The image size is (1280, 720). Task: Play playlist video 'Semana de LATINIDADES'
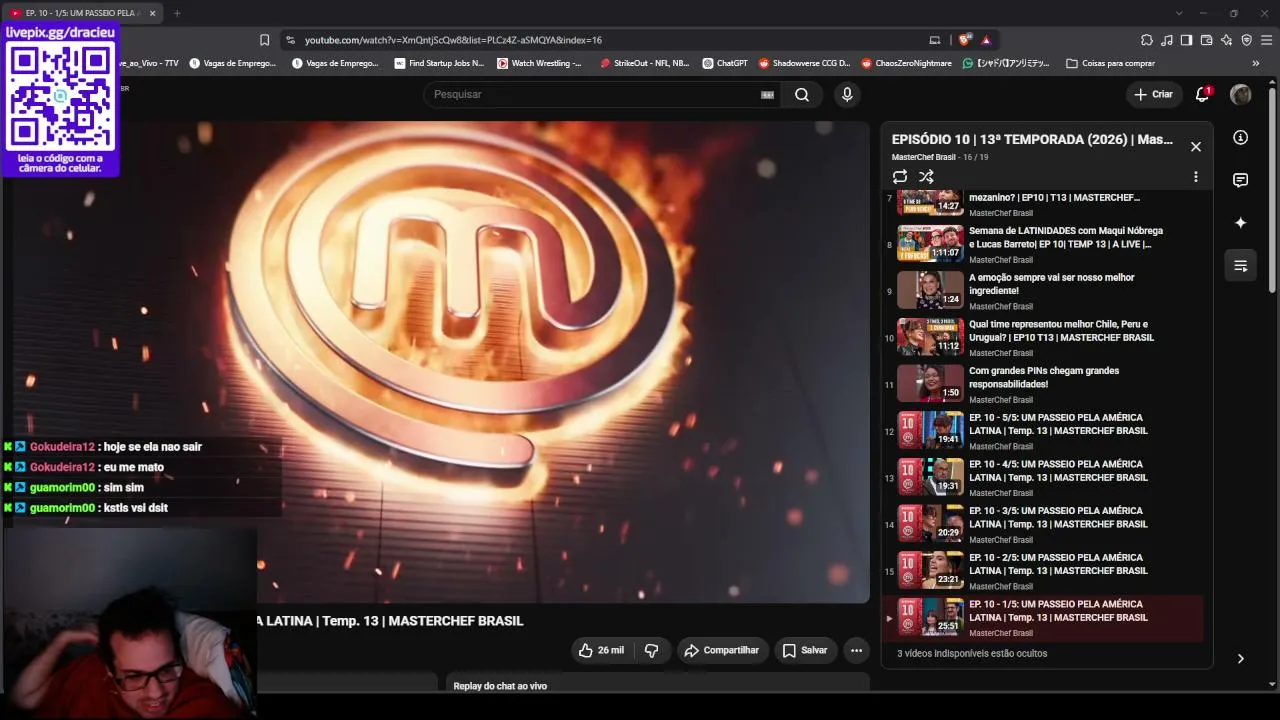click(1044, 244)
